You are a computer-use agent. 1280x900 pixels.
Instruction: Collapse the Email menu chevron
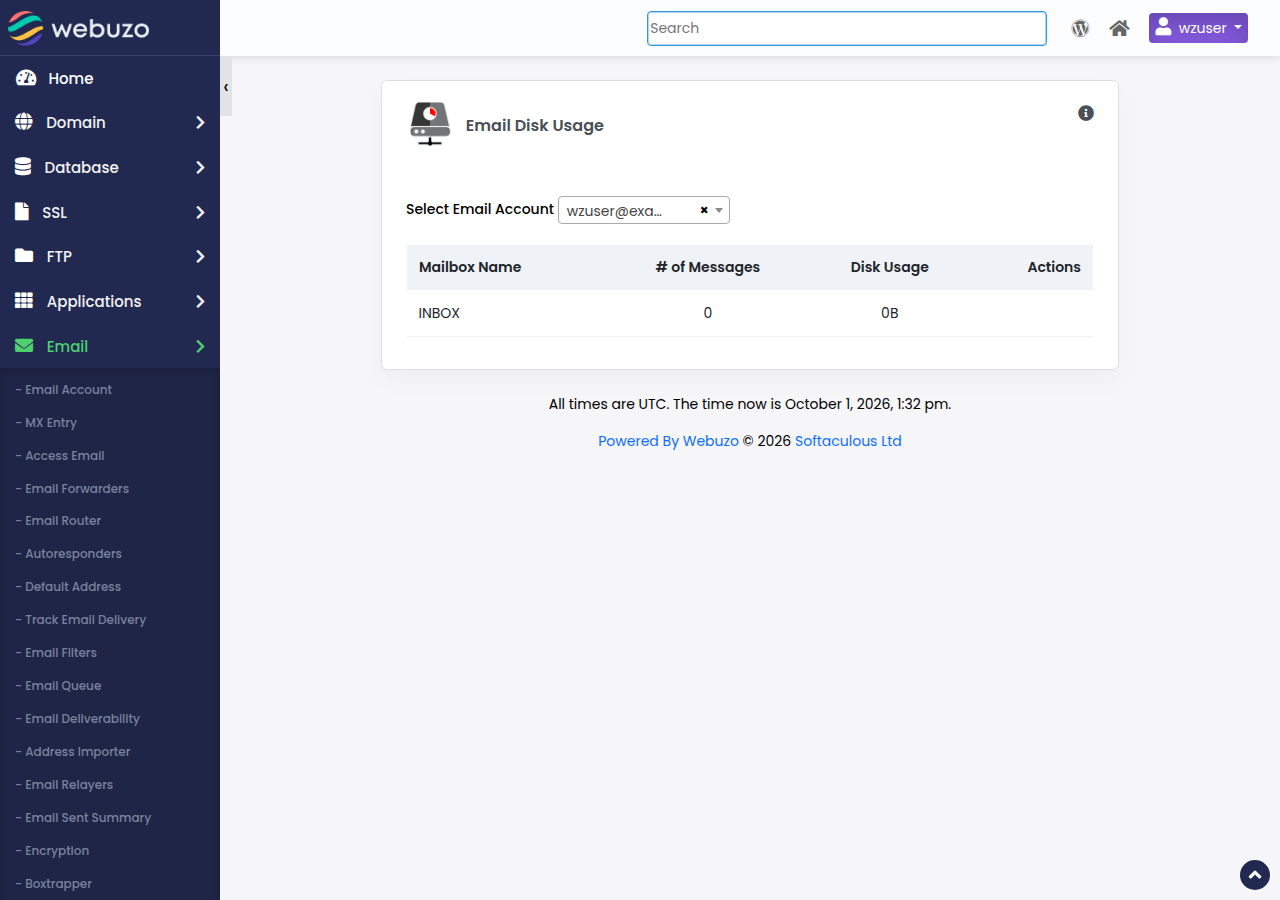pos(200,346)
